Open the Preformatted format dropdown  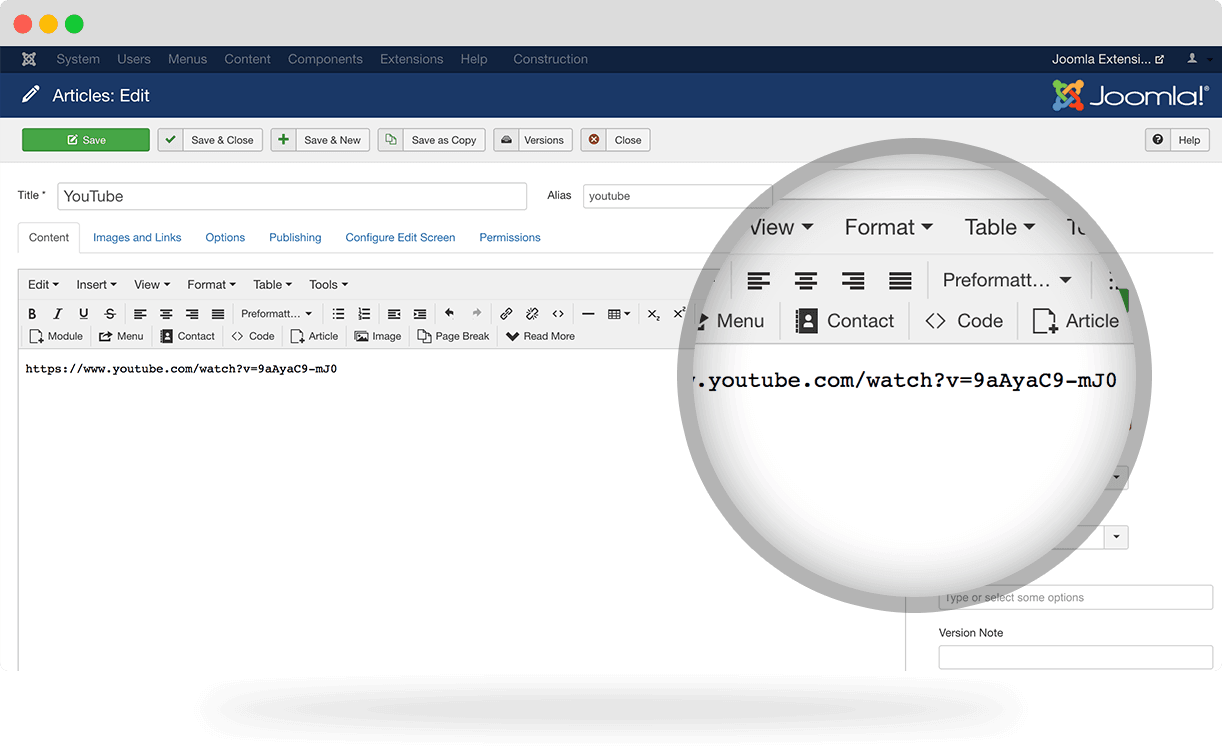point(276,314)
